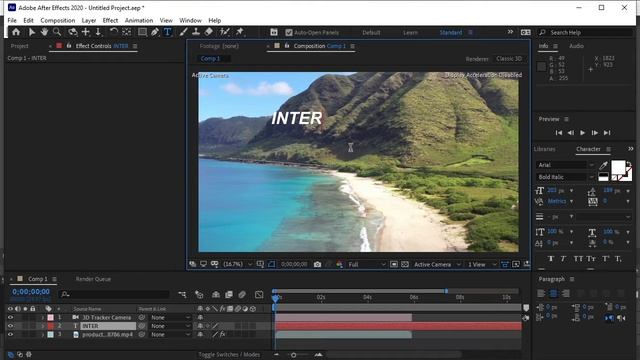640x360 pixels.
Task: Toggle left text alignment in Paragraph
Action: tap(541, 293)
